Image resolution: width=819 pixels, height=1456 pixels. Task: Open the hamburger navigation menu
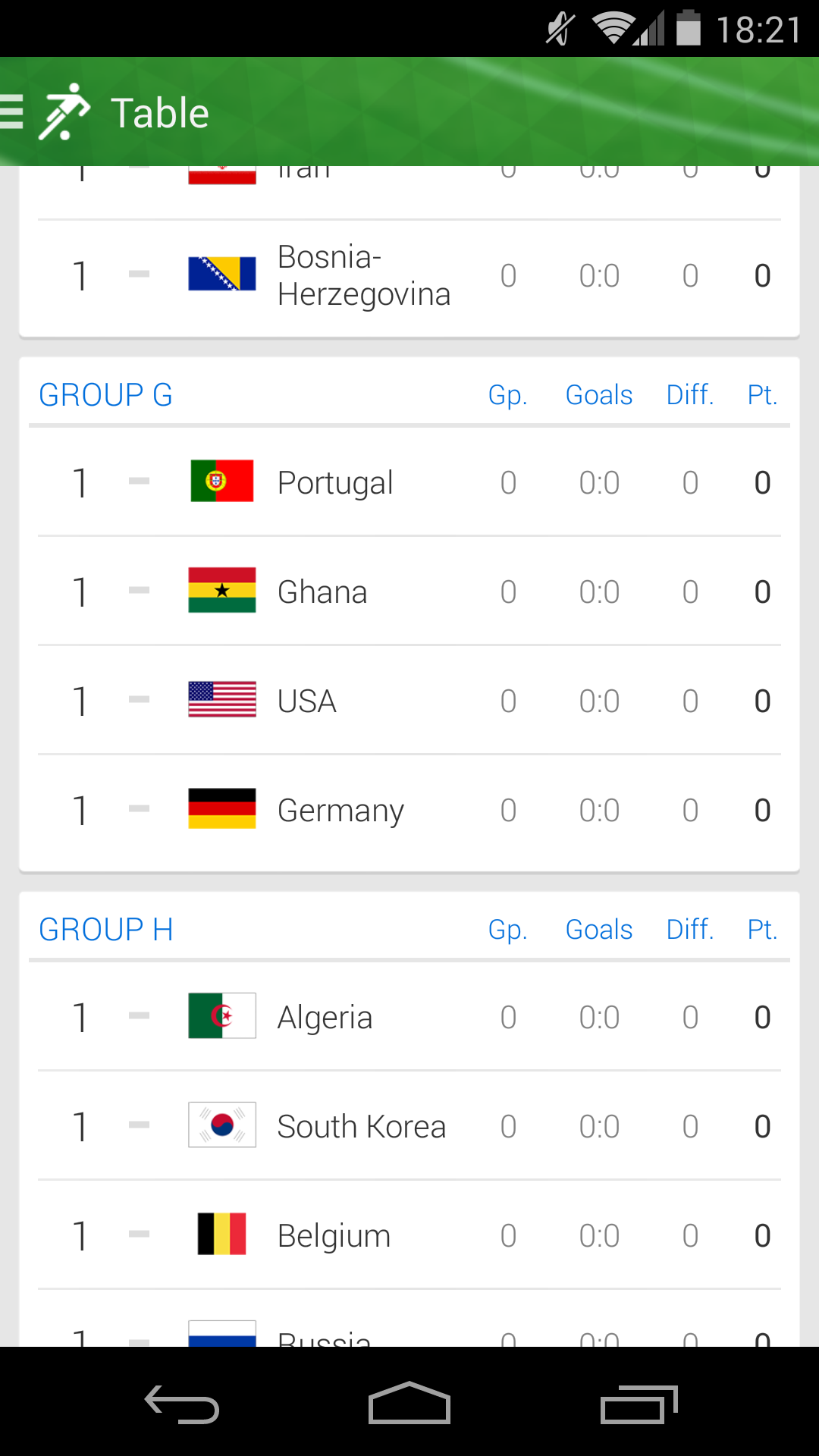[x=12, y=112]
